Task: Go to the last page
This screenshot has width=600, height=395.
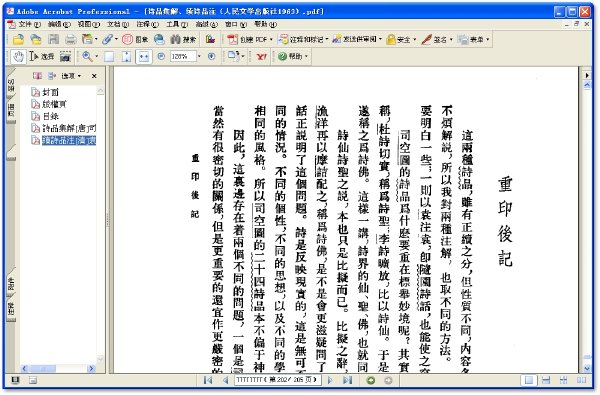Action: [347, 380]
